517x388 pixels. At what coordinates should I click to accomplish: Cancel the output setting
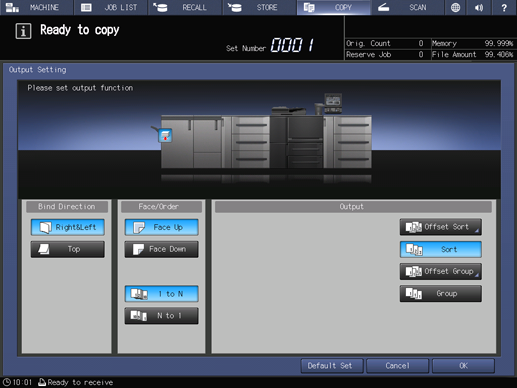(x=398, y=366)
